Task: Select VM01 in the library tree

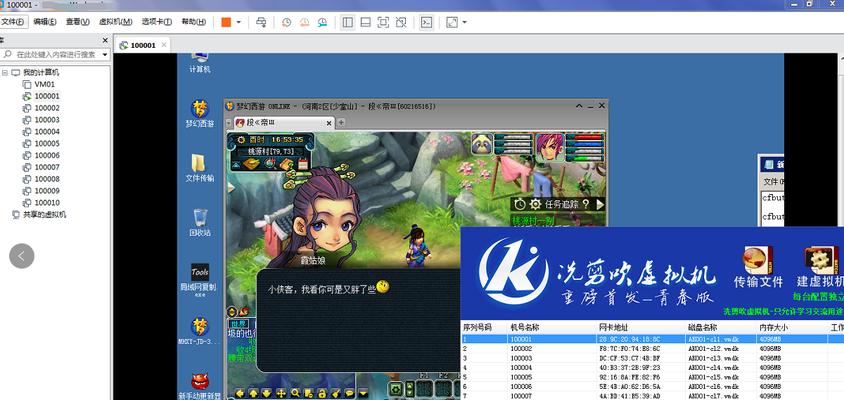Action: pyautogui.click(x=45, y=85)
